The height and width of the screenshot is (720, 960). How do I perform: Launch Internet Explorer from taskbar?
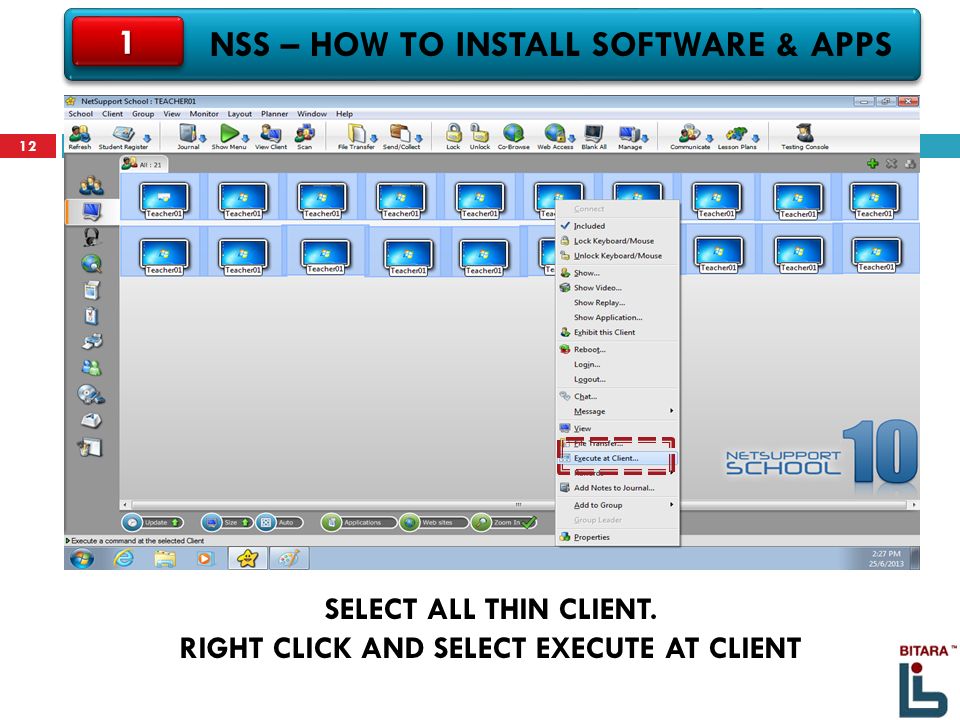124,558
